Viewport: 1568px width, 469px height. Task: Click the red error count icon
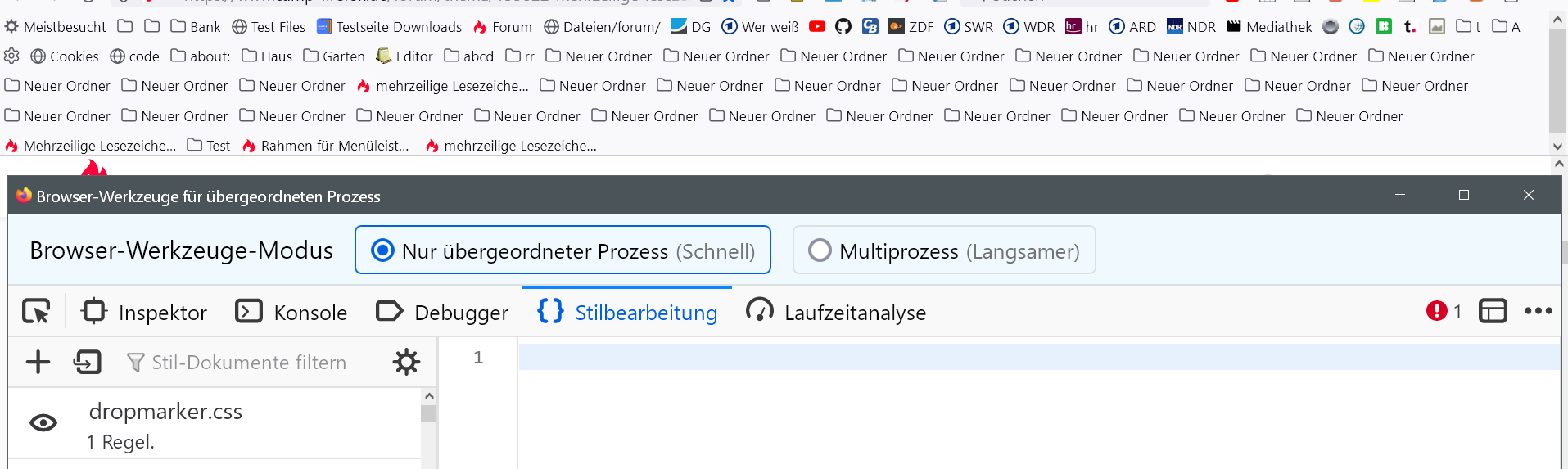tap(1436, 311)
